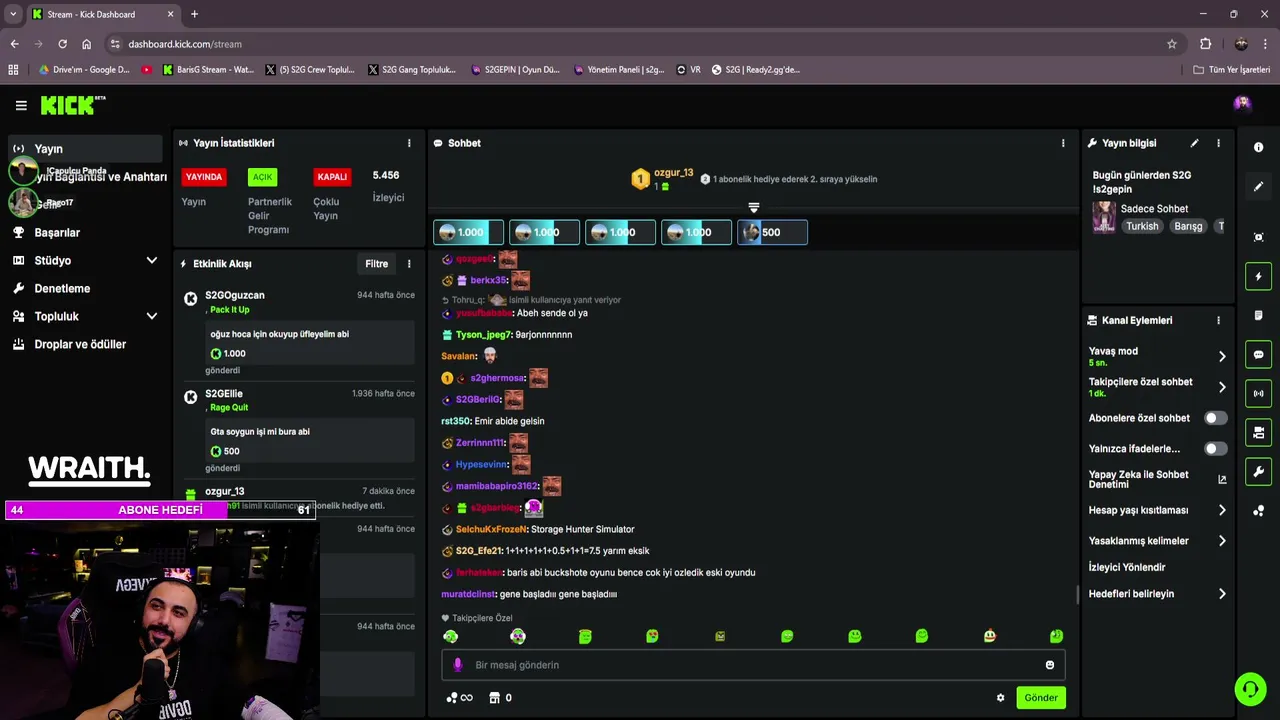
Task: Open the profile avatar at top right
Action: 1242,103
